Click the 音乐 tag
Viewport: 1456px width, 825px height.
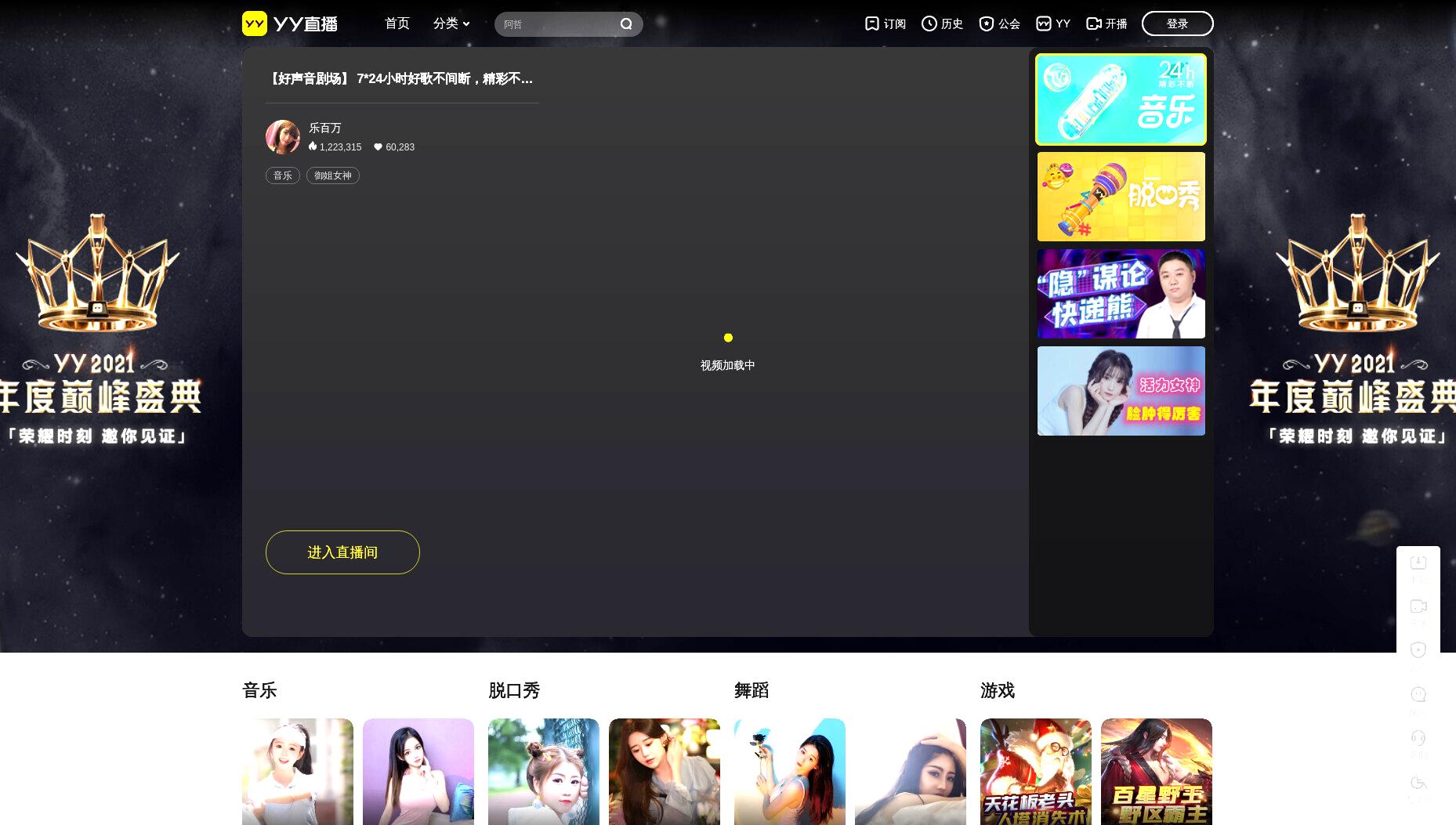283,175
